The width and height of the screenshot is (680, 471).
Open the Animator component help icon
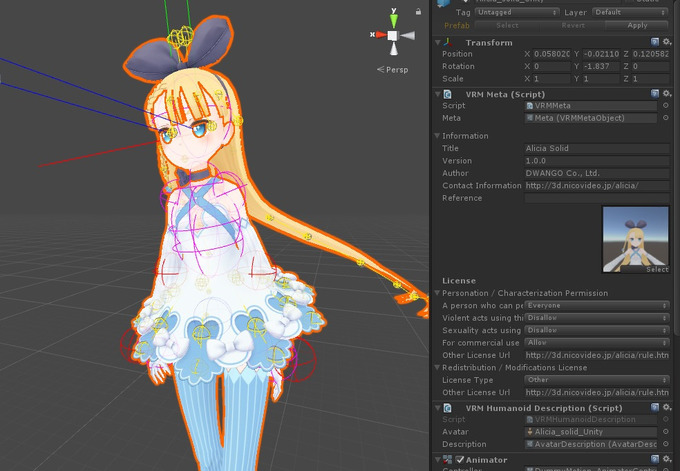654,460
